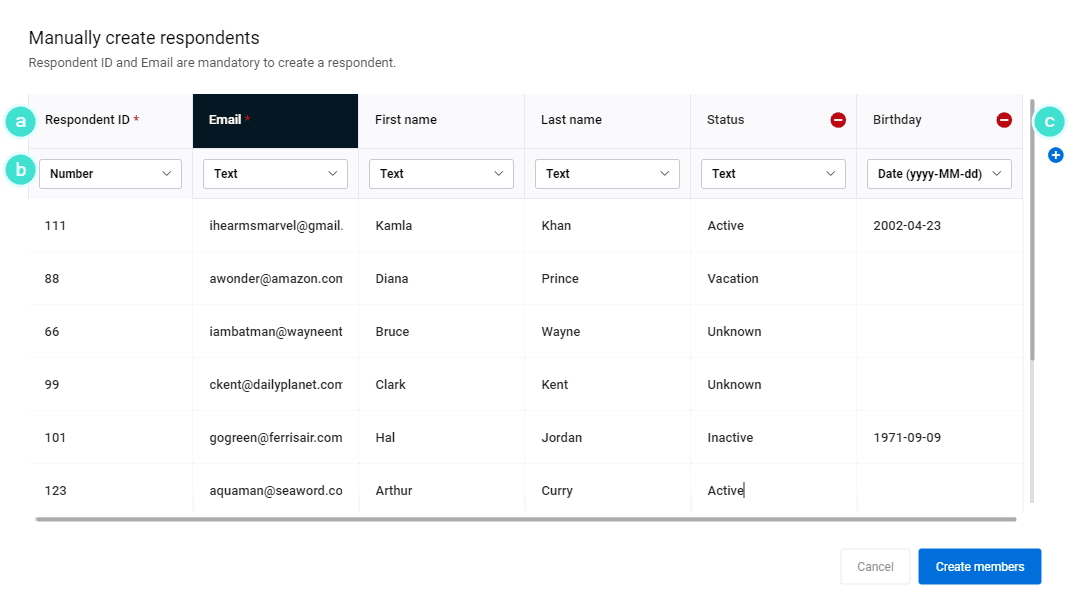Viewport: 1079px width, 603px height.
Task: Click the ckent@dailyplanet email cell
Action: [275, 384]
